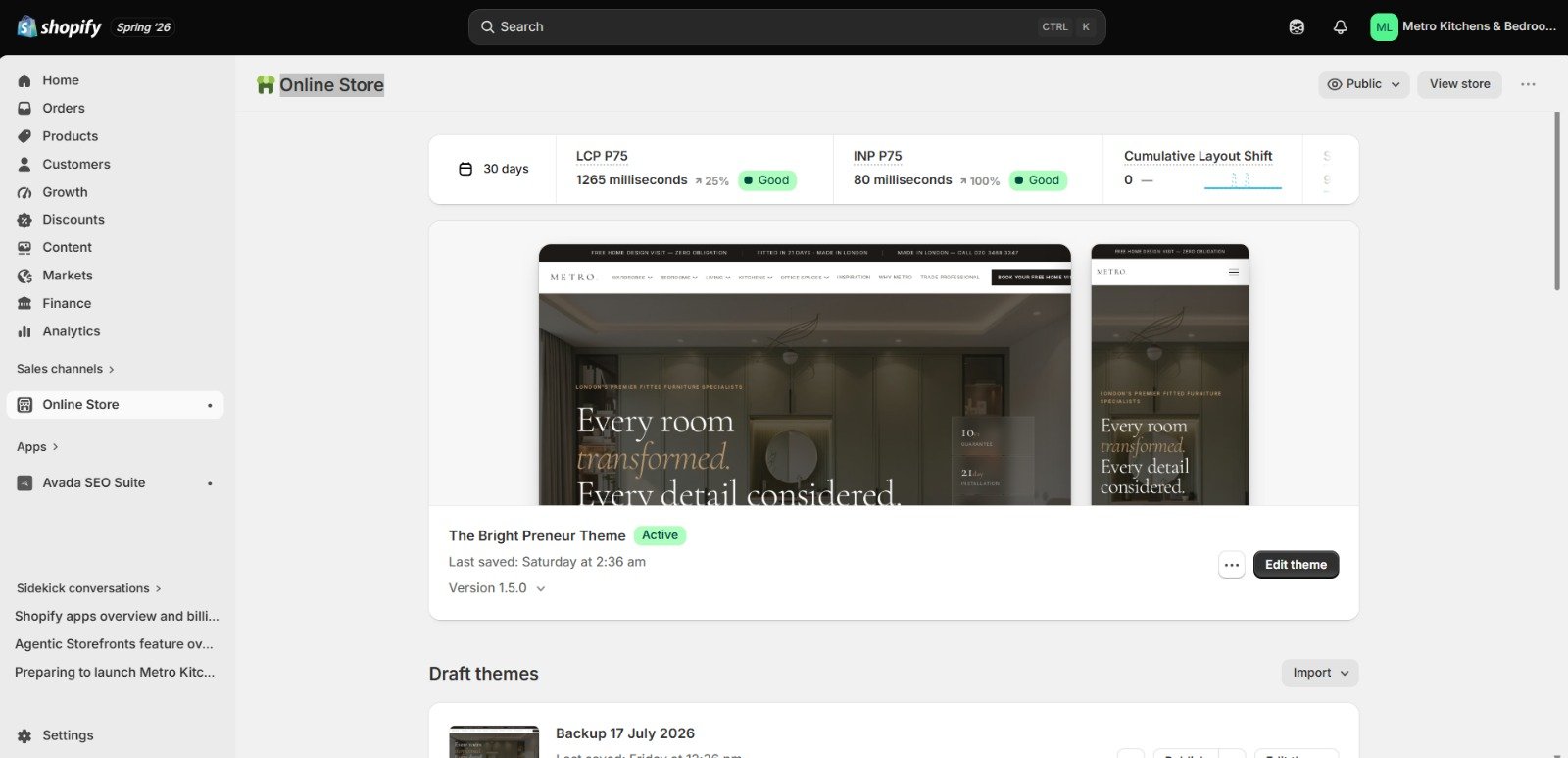Click the Finance bank icon
The width and height of the screenshot is (1568, 758).
click(x=24, y=304)
